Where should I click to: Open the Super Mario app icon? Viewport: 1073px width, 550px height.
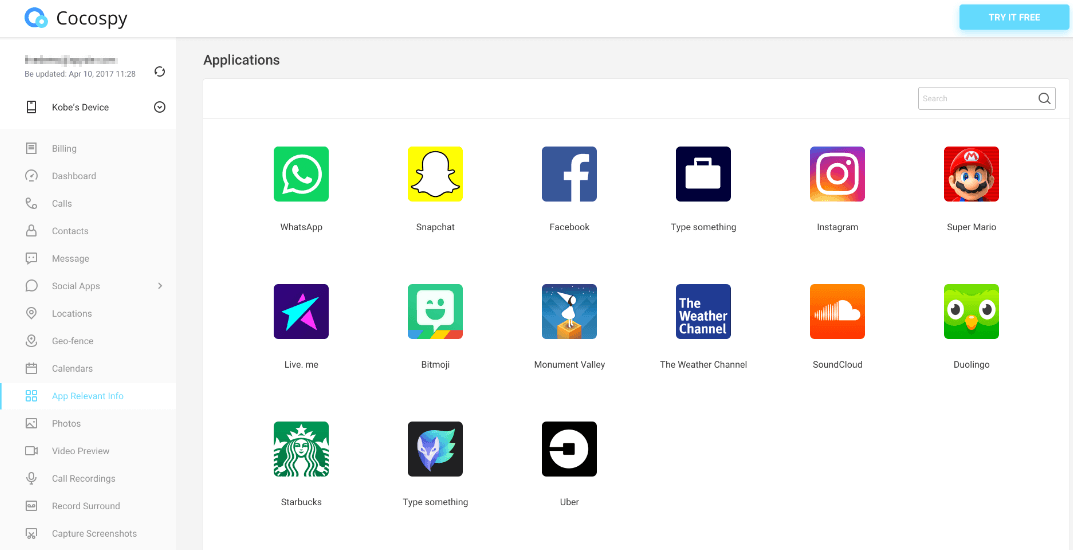pos(972,174)
